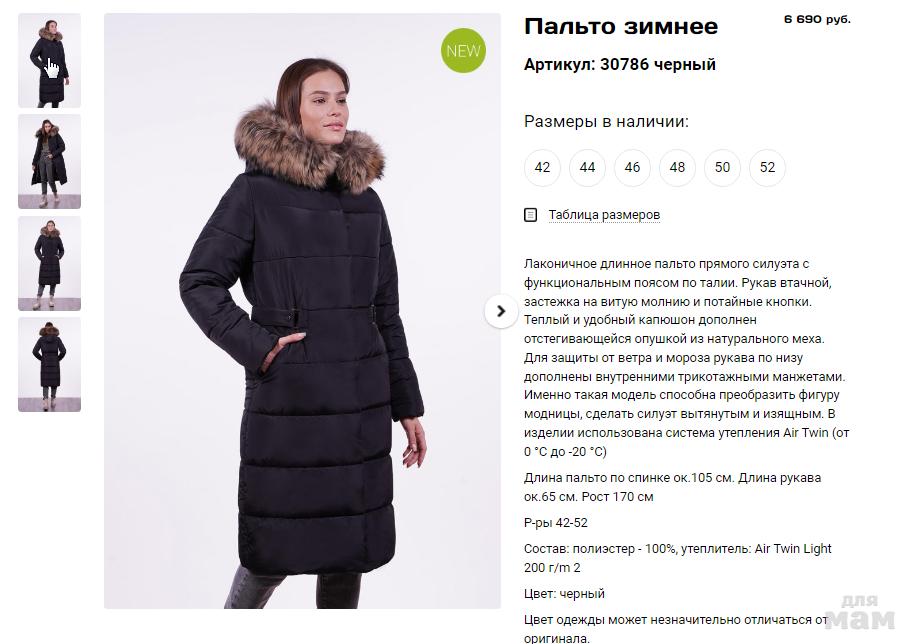Click the 6 690 руб. price

(817, 19)
